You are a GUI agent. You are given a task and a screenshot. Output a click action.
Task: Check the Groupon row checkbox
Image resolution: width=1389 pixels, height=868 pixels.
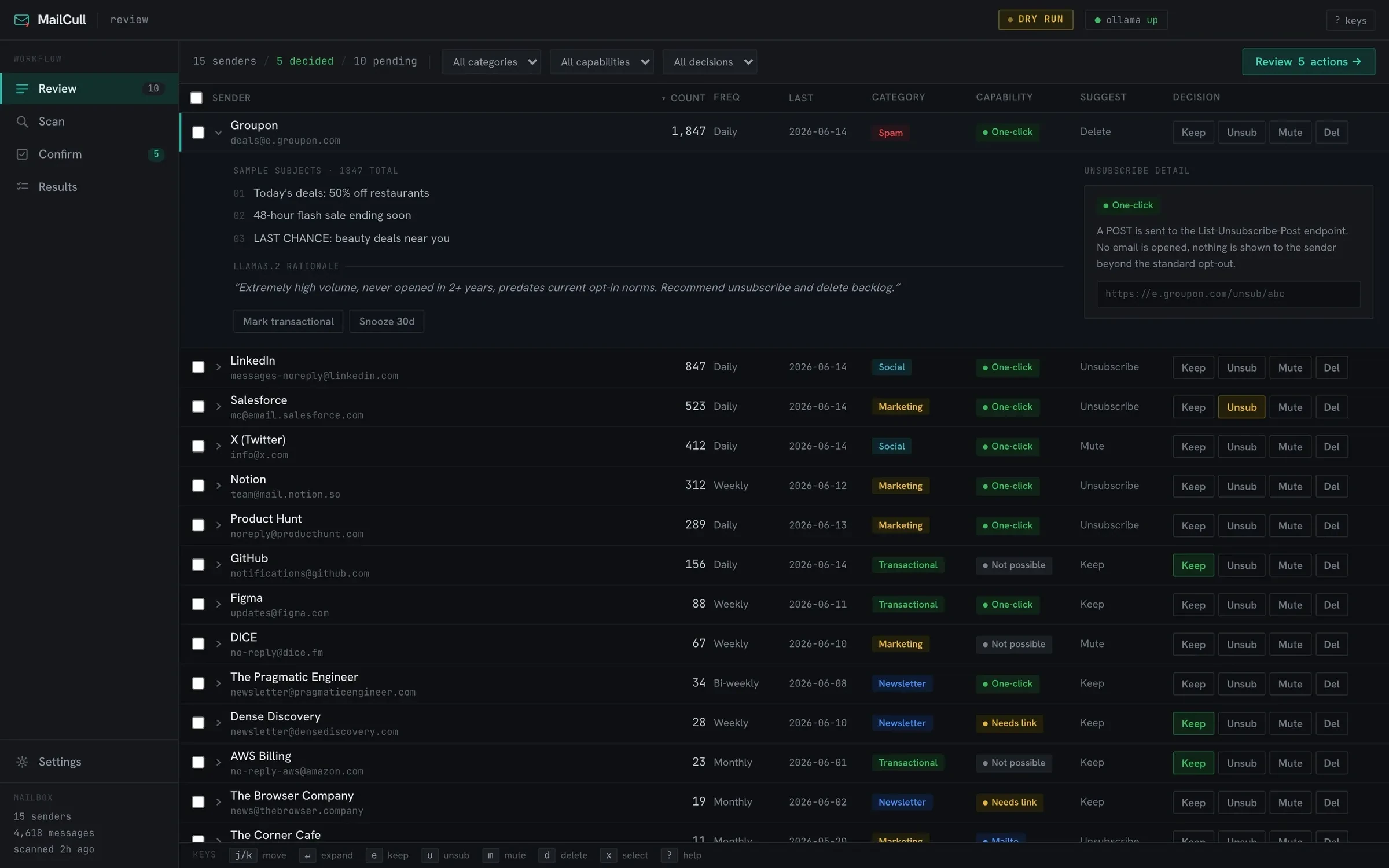coord(198,133)
